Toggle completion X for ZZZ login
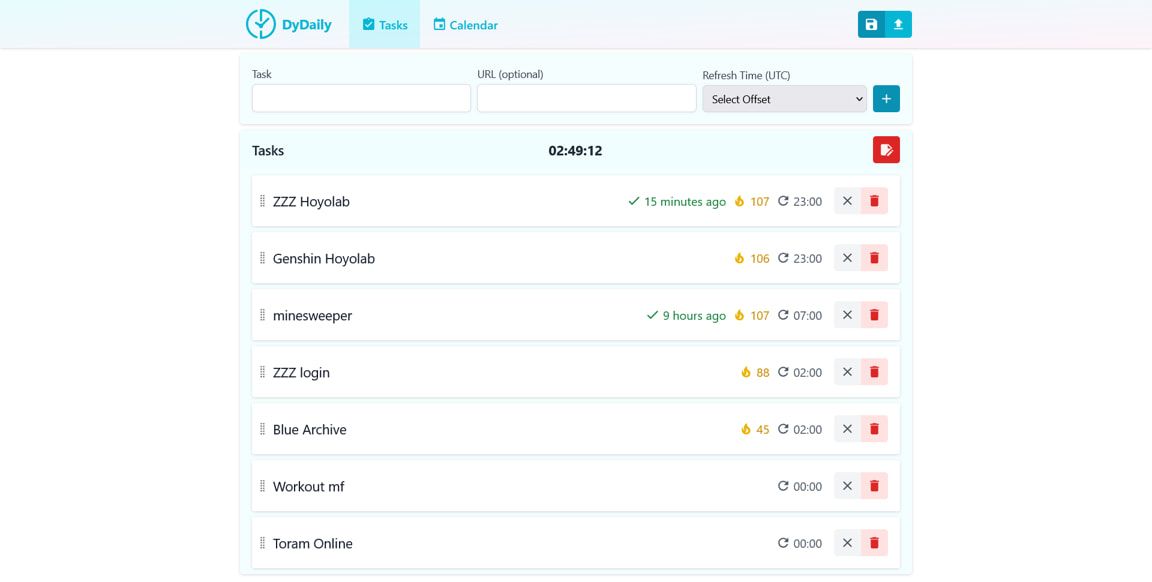This screenshot has width=1152, height=582. click(847, 372)
